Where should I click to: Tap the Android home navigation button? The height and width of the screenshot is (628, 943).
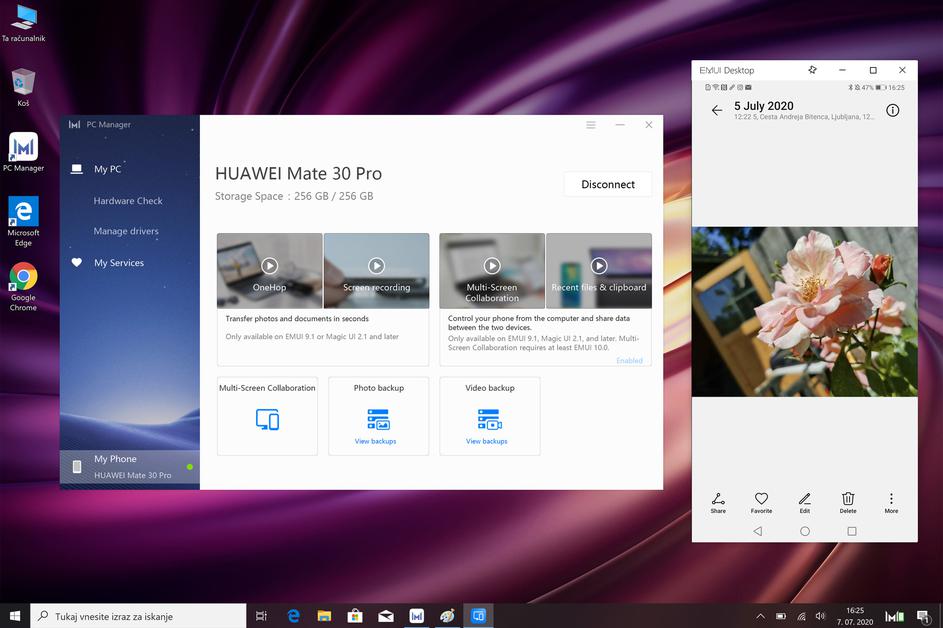[x=805, y=531]
